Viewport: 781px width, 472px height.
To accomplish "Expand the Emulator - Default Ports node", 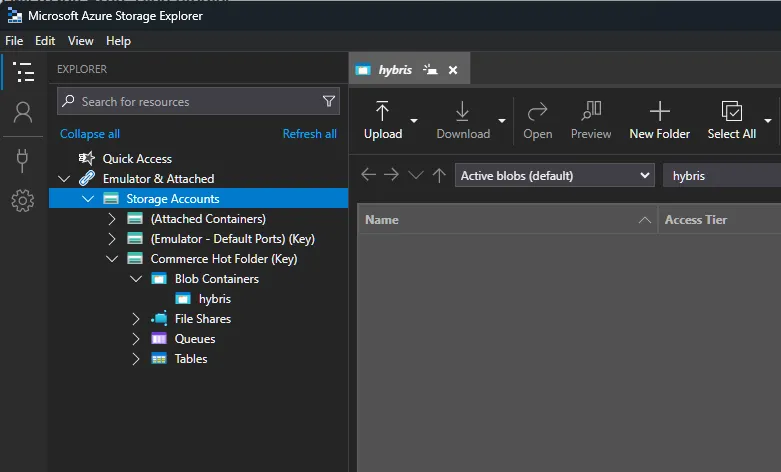I will tap(112, 238).
